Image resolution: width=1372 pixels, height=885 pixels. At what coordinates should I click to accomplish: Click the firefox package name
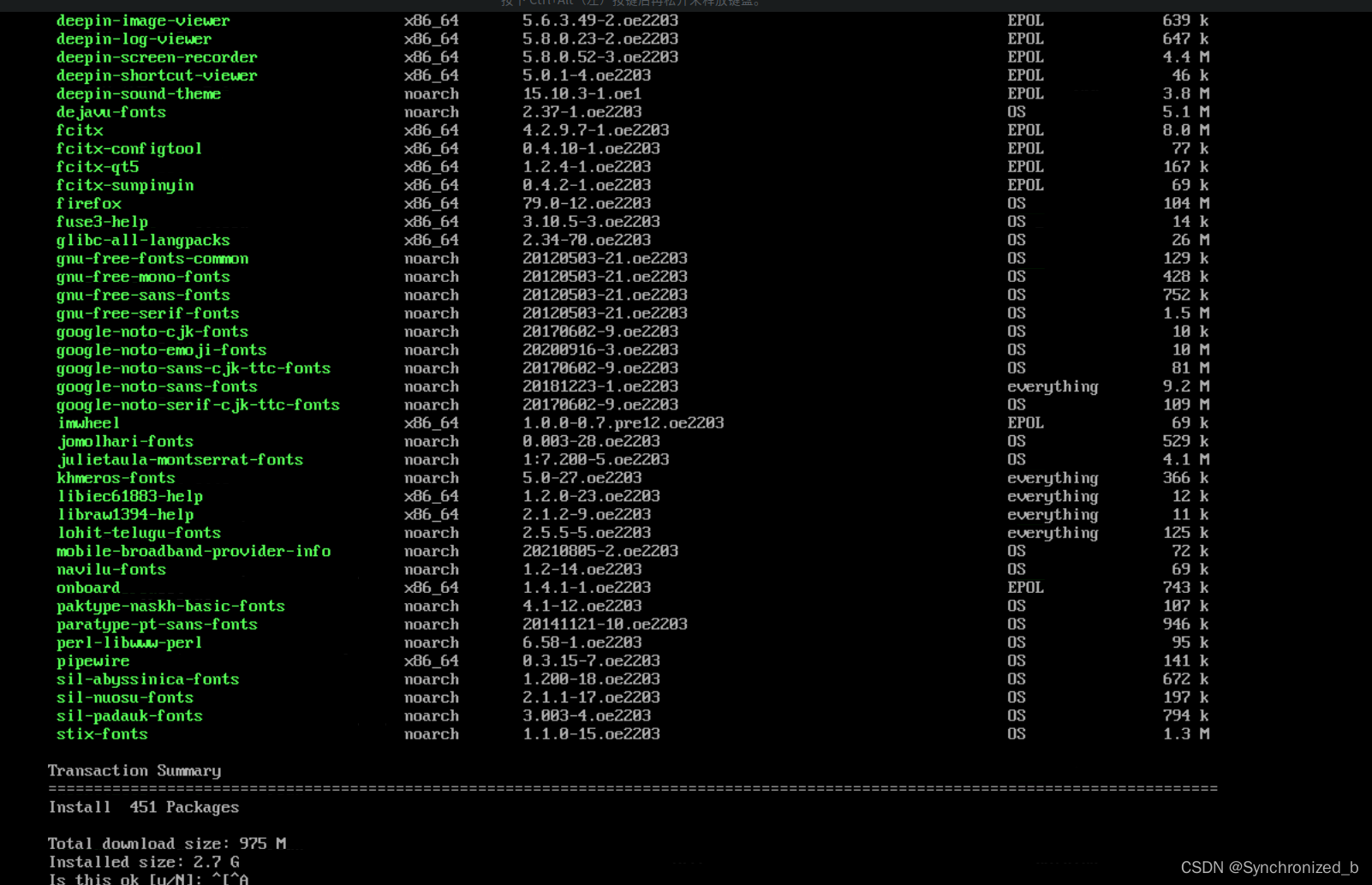pyautogui.click(x=89, y=204)
